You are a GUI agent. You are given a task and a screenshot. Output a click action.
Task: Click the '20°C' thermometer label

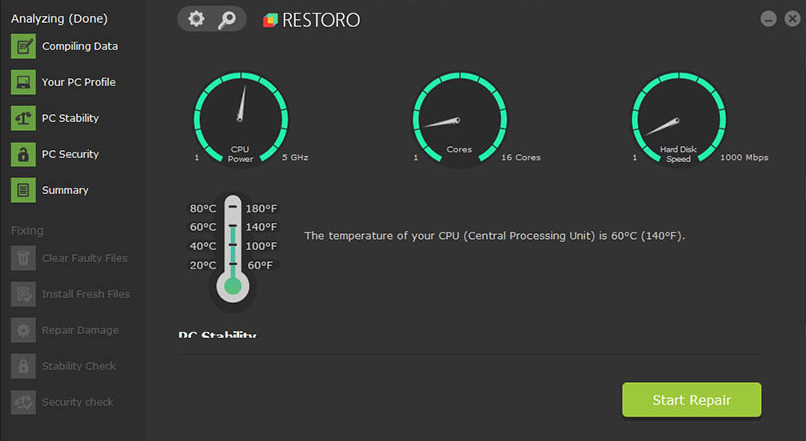(x=203, y=265)
